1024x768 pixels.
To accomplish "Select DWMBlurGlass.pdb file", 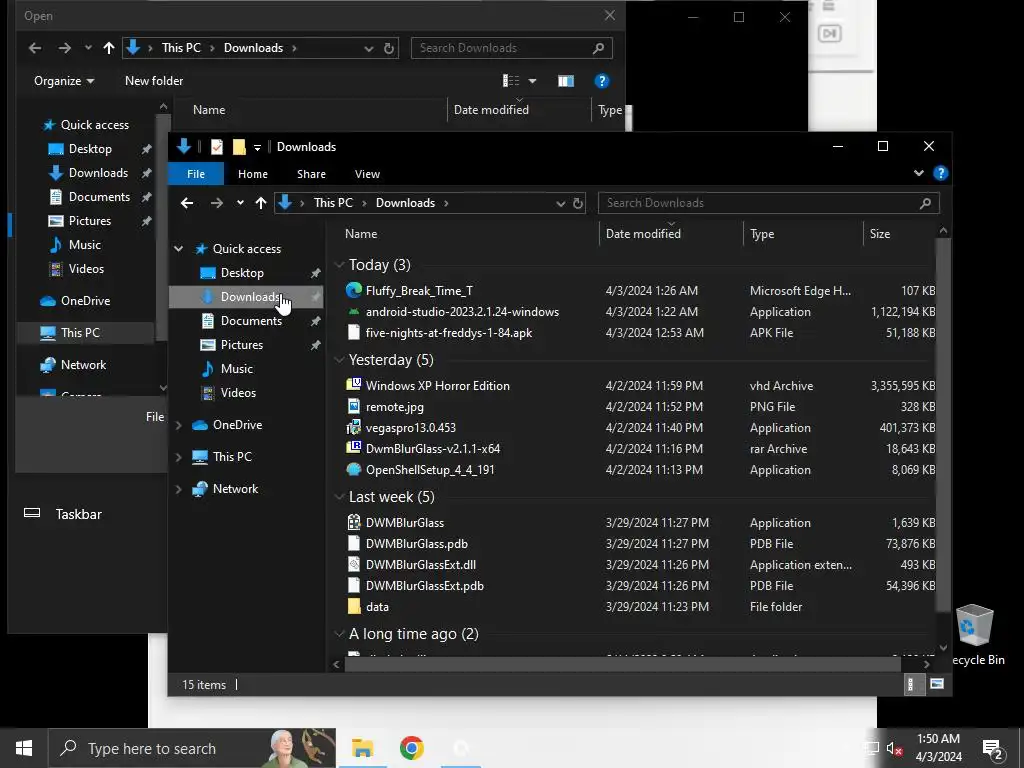I will point(417,543).
